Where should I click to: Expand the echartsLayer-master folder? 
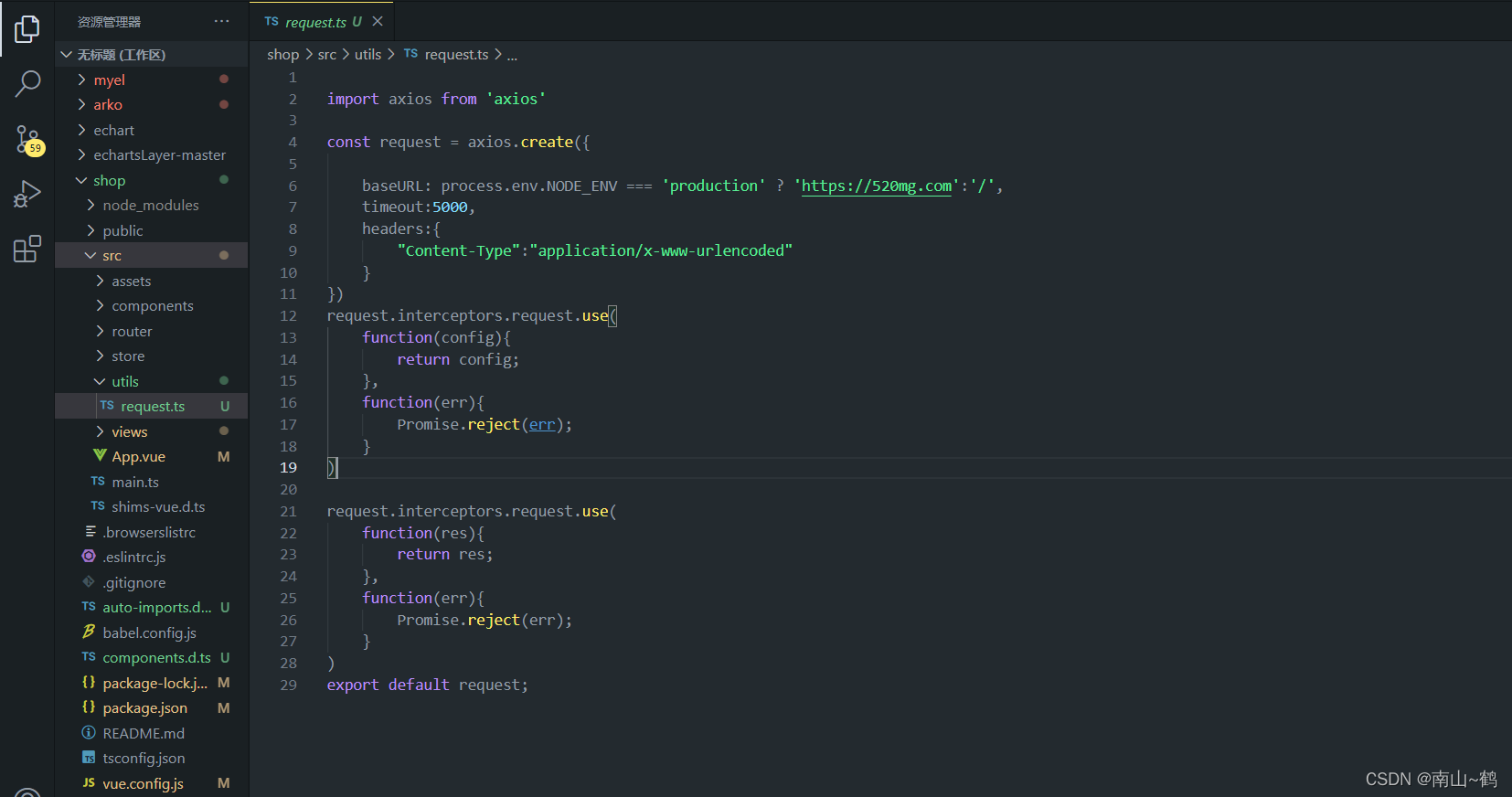tap(81, 154)
